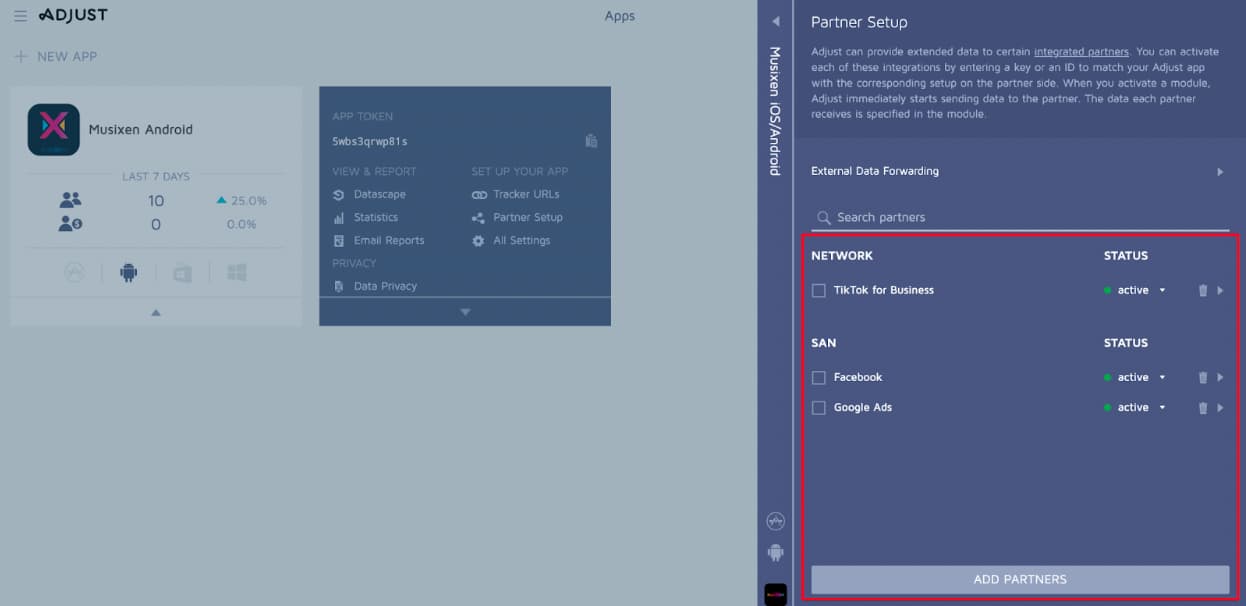
Task: Open Email Reports
Action: pos(389,240)
